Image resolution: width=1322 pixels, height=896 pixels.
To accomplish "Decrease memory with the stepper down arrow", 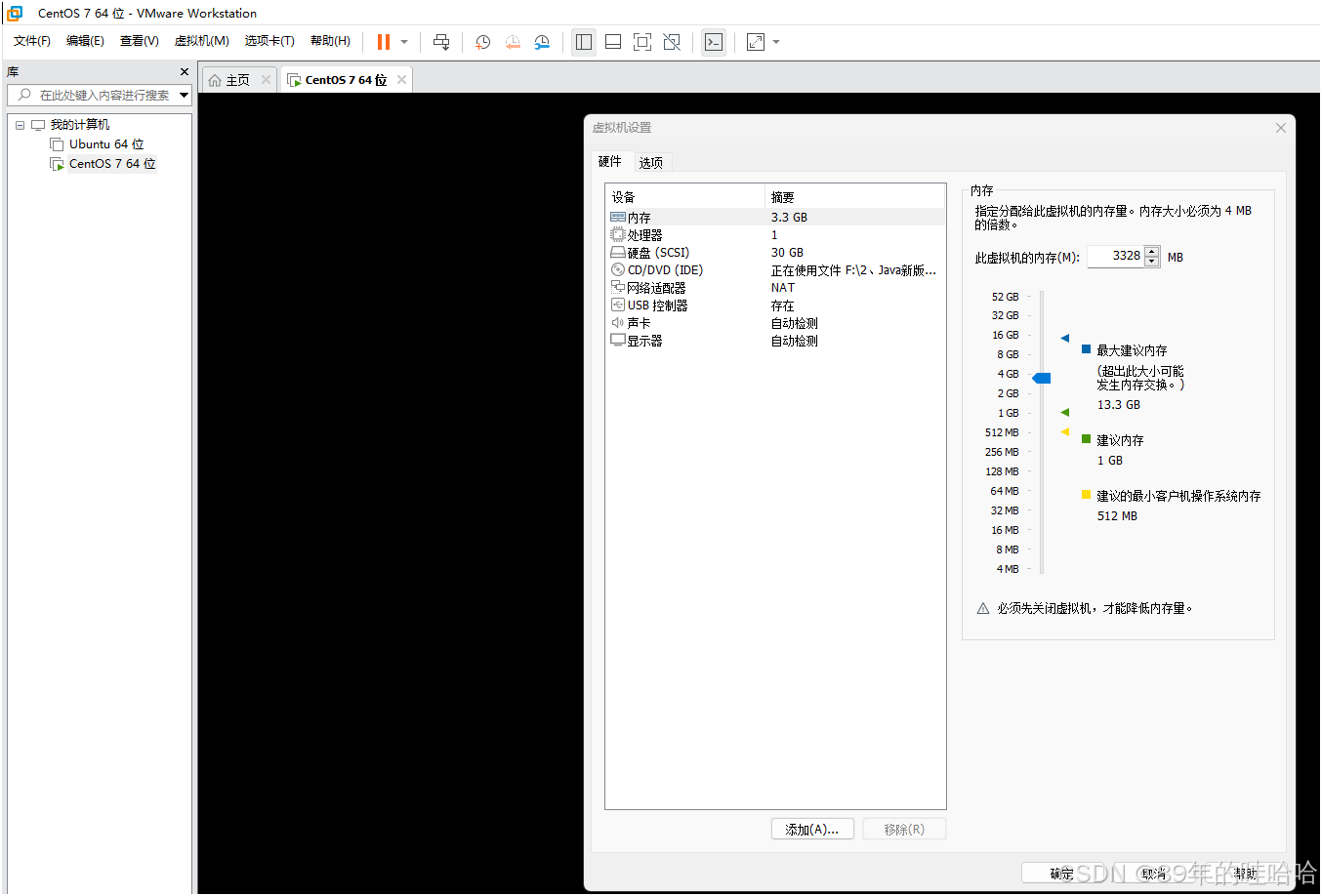I will pos(1152,262).
